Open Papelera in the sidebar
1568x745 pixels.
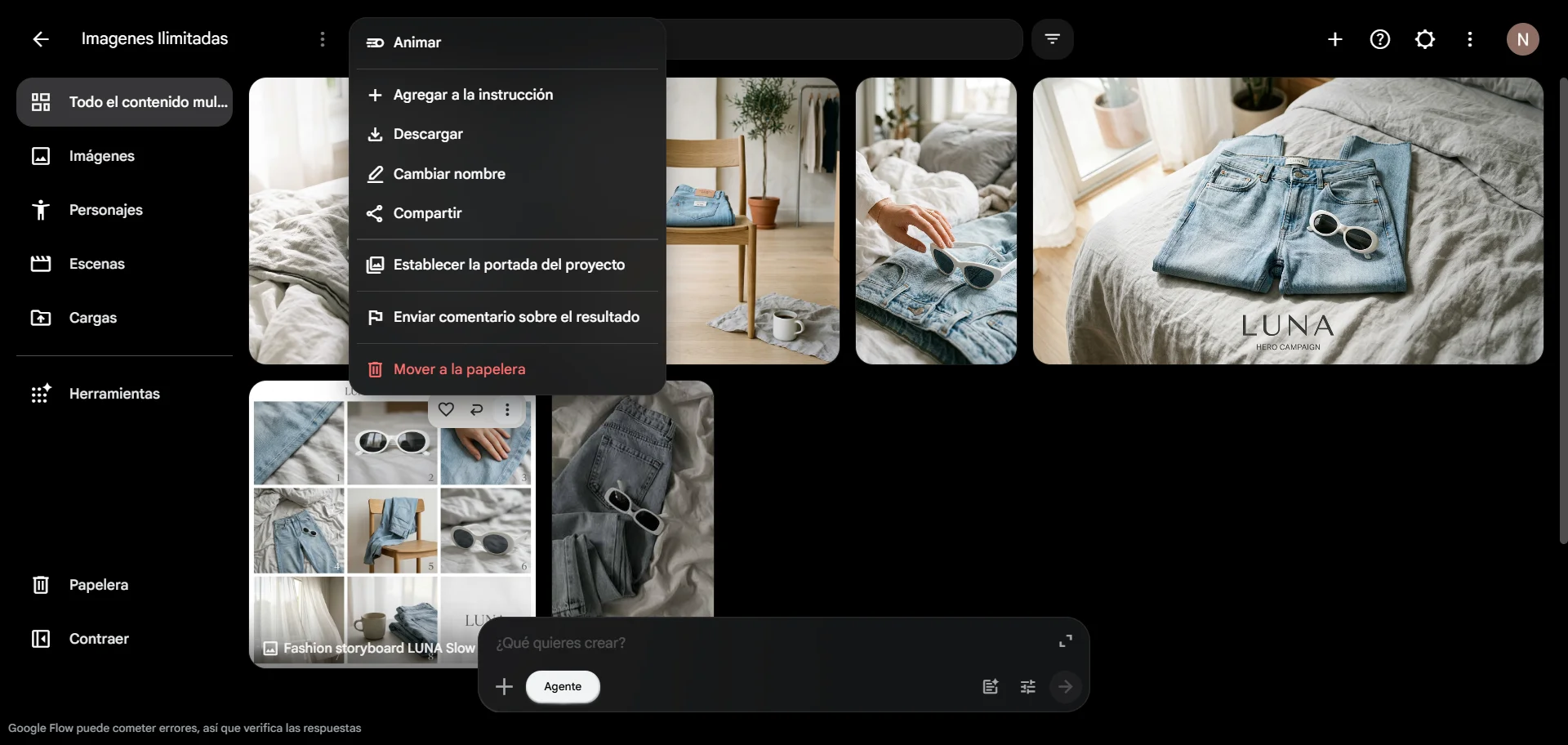click(x=125, y=585)
